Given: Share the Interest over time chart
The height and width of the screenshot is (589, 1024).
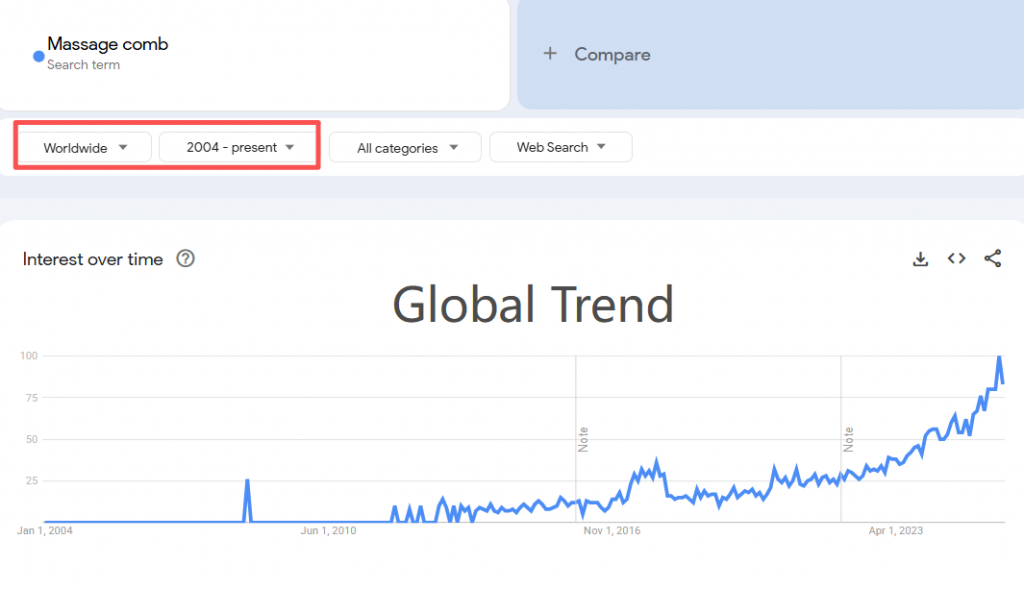Looking at the screenshot, I should pyautogui.click(x=993, y=259).
